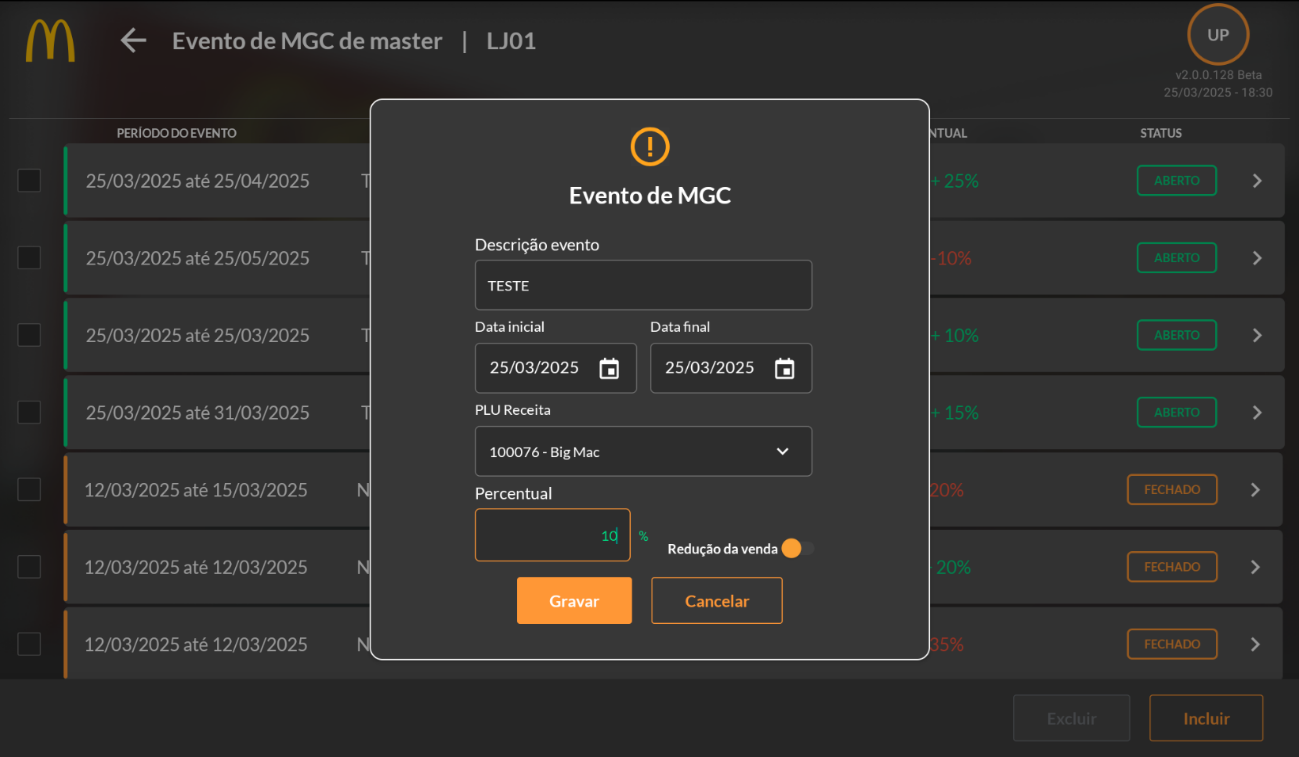Click FECHADO badge on 12/03/2025 até 15/03/2025 row

(1172, 490)
